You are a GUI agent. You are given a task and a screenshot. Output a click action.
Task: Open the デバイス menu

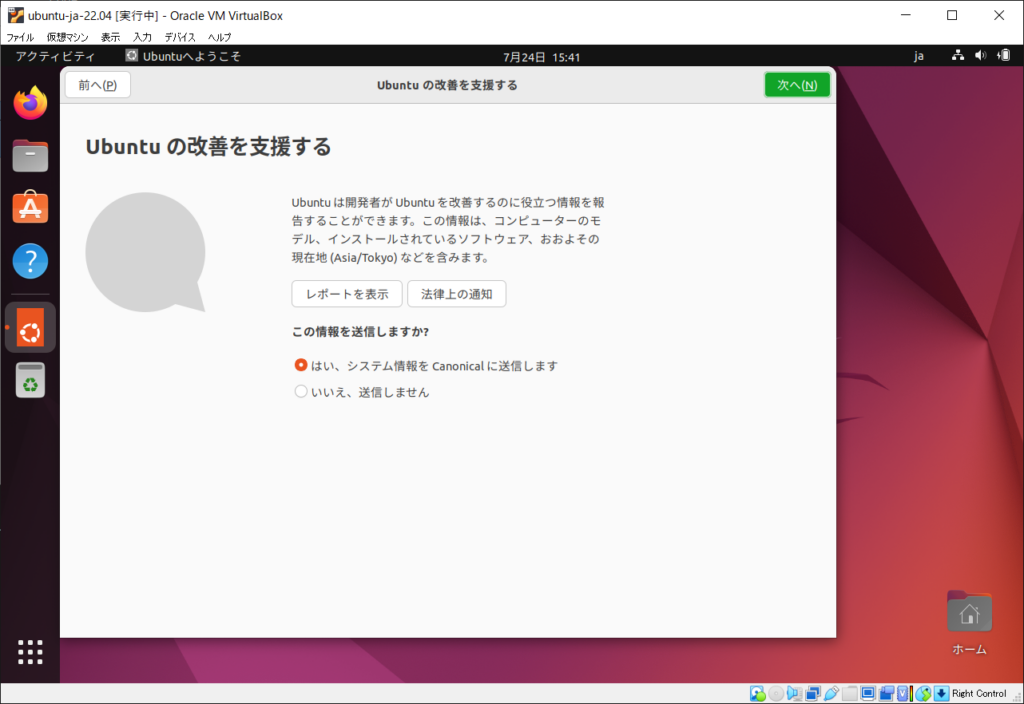[x=180, y=37]
